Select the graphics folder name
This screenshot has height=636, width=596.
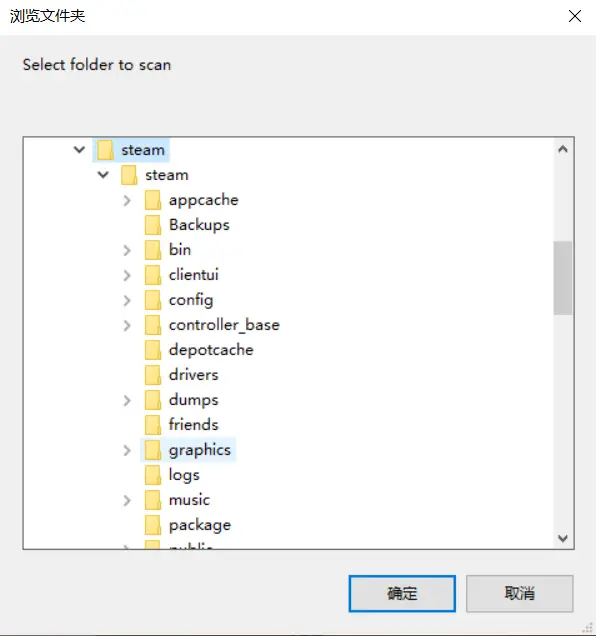click(200, 451)
